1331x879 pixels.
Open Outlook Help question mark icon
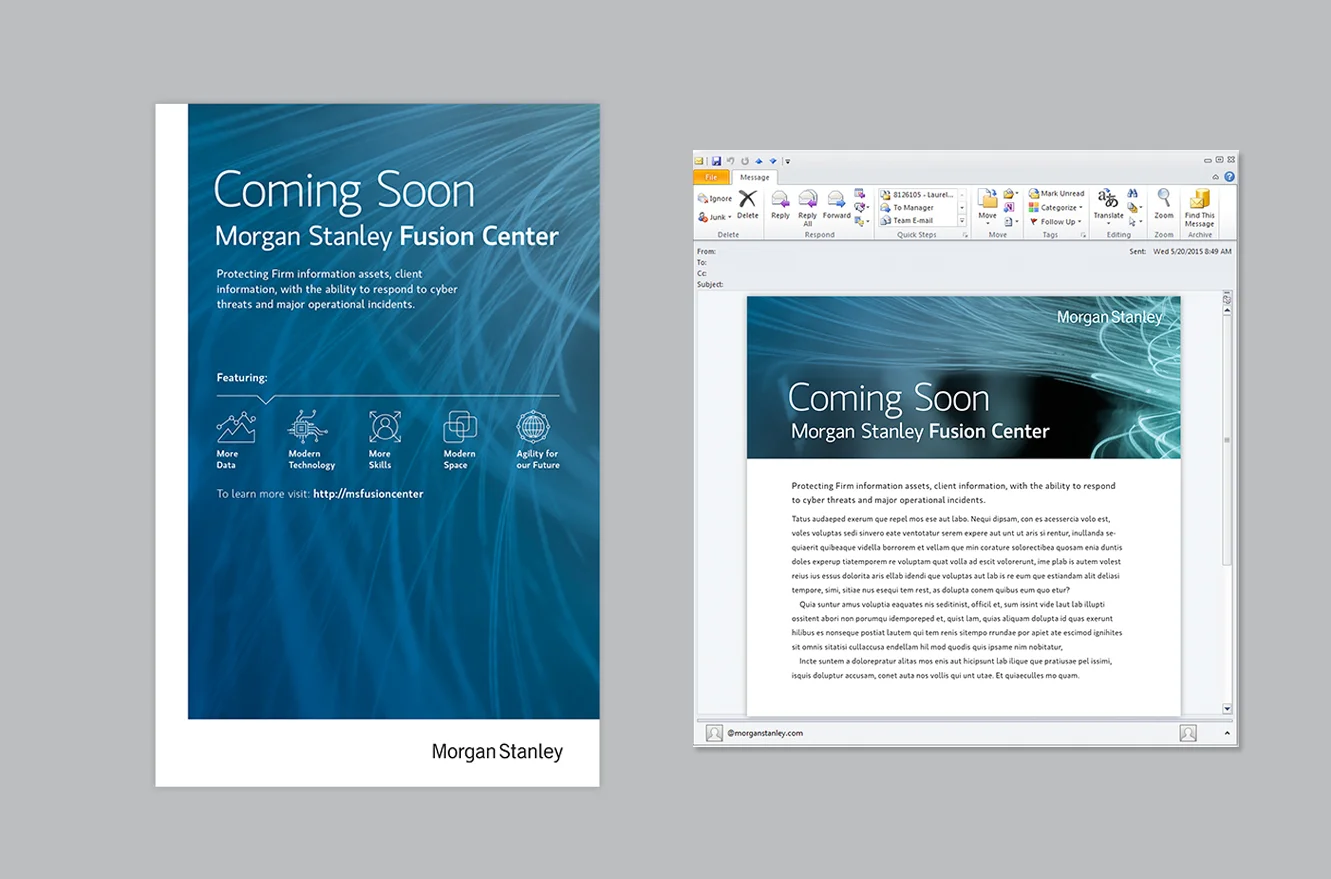tap(1229, 177)
